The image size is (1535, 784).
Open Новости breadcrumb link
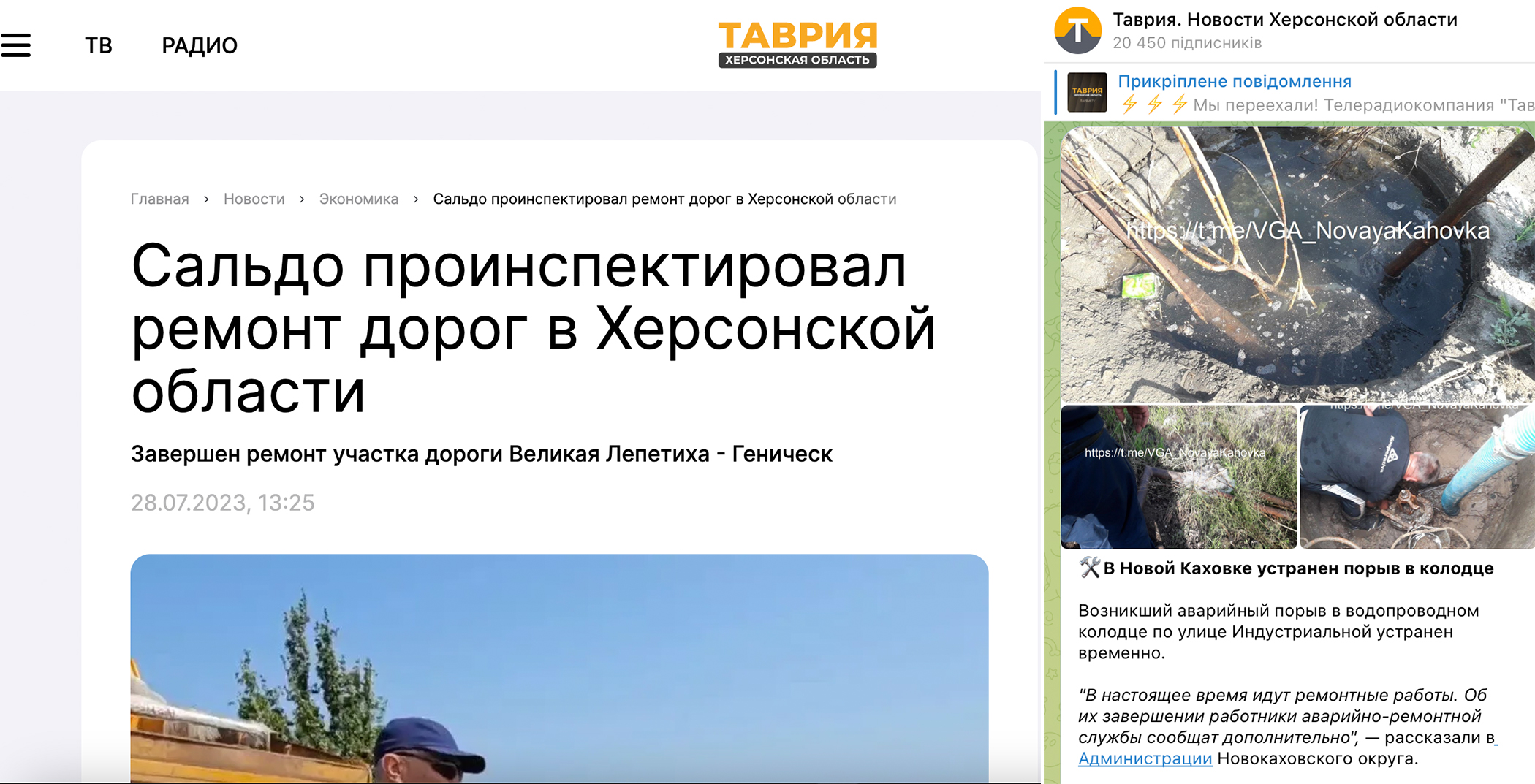tap(254, 199)
